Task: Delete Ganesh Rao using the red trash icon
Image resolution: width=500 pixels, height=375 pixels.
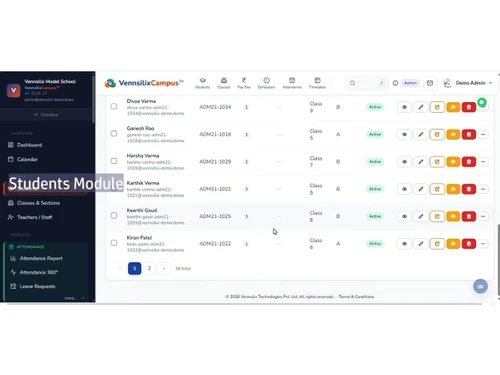Action: 469,134
